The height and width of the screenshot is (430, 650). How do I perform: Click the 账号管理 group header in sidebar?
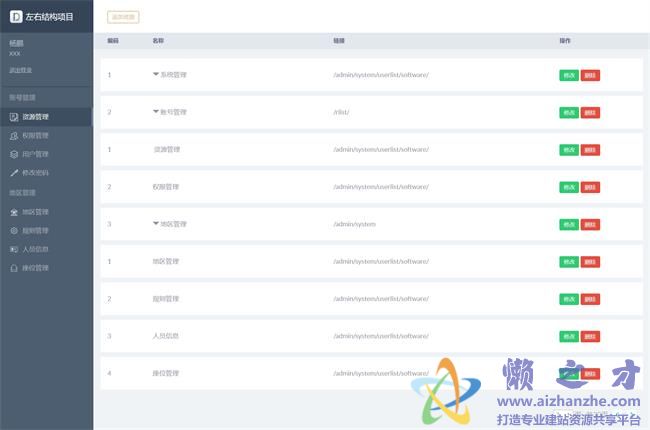(x=22, y=98)
